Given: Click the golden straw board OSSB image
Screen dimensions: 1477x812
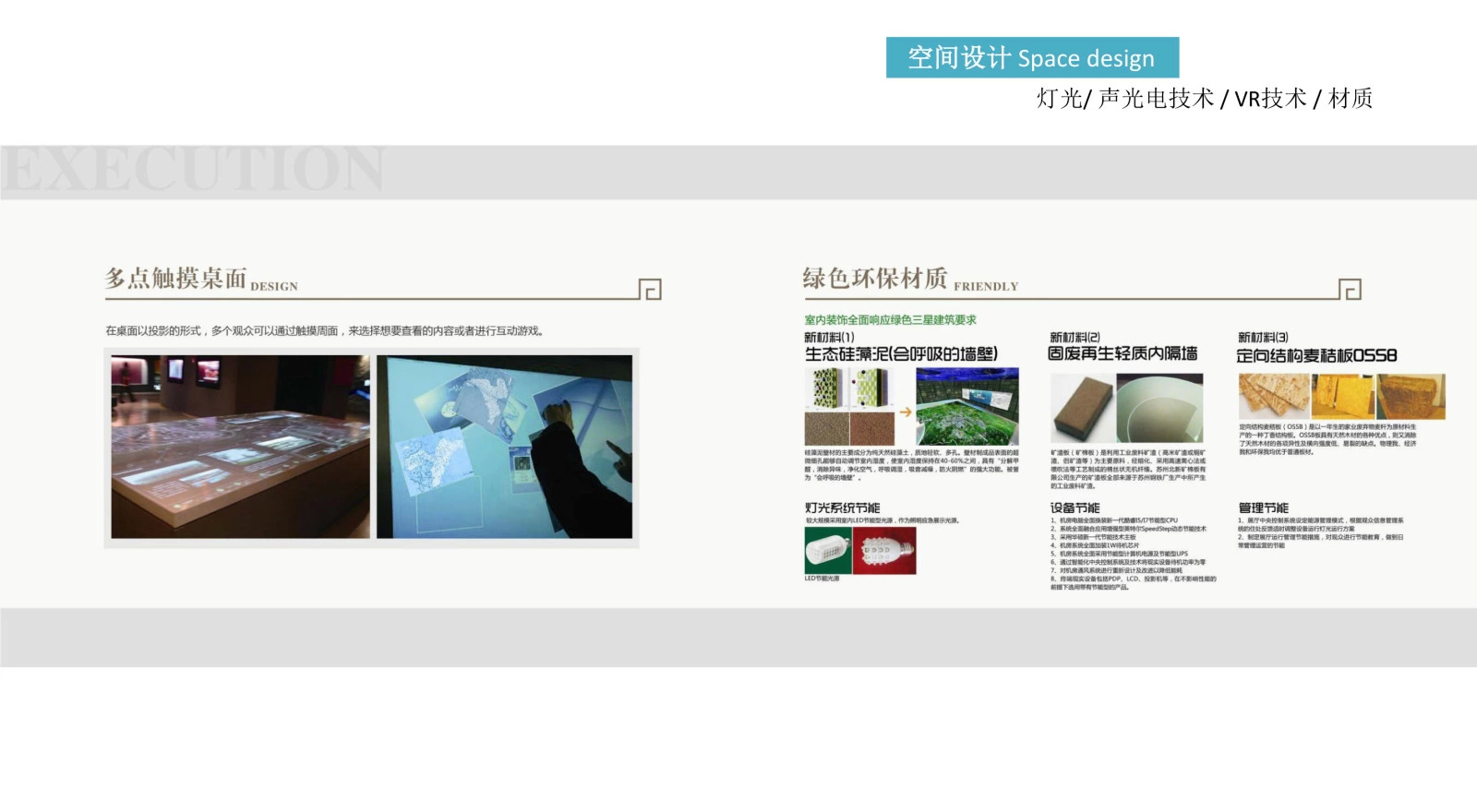Looking at the screenshot, I should coord(1341,397).
